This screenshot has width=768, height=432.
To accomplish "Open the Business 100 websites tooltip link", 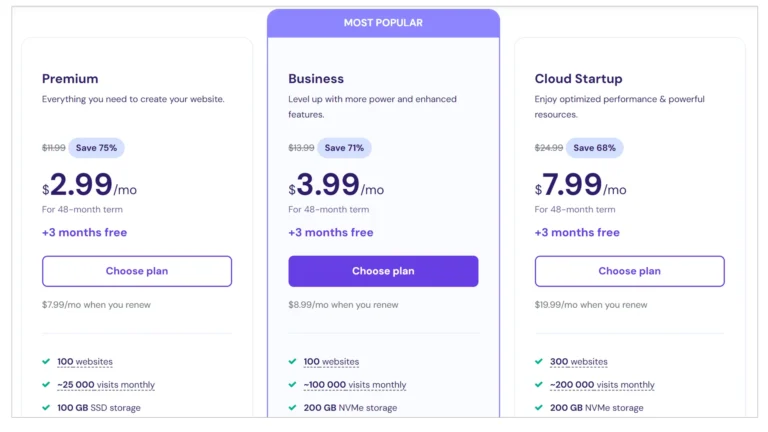I will pos(331,362).
